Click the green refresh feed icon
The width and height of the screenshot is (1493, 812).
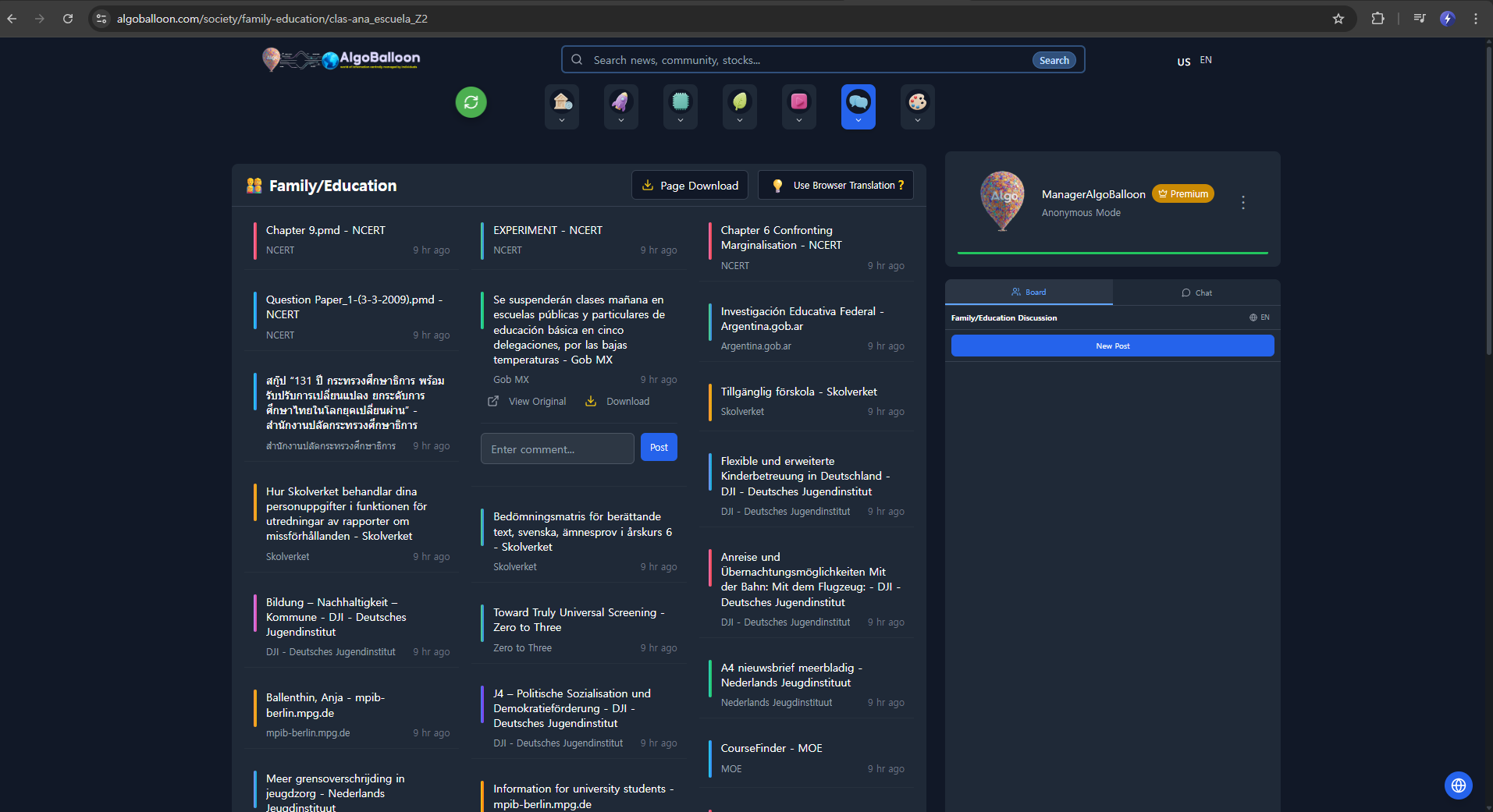click(471, 102)
